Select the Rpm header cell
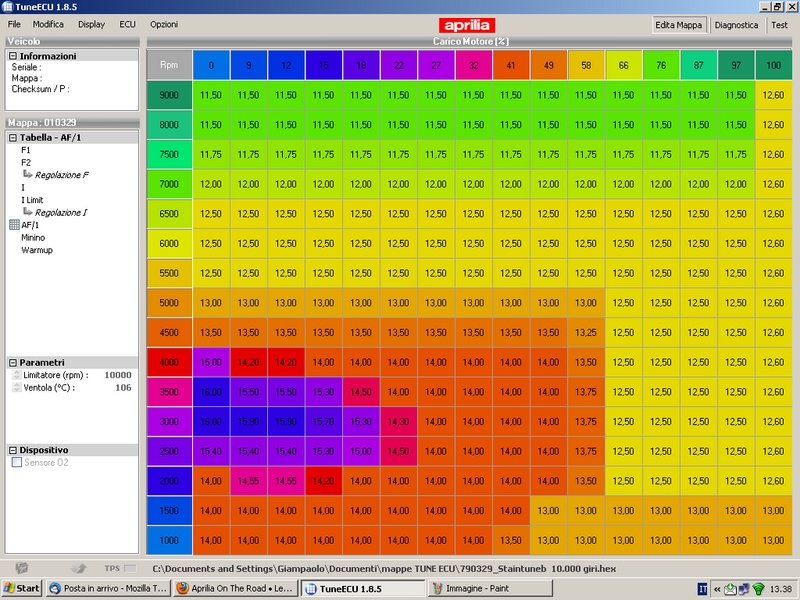 [x=169, y=65]
